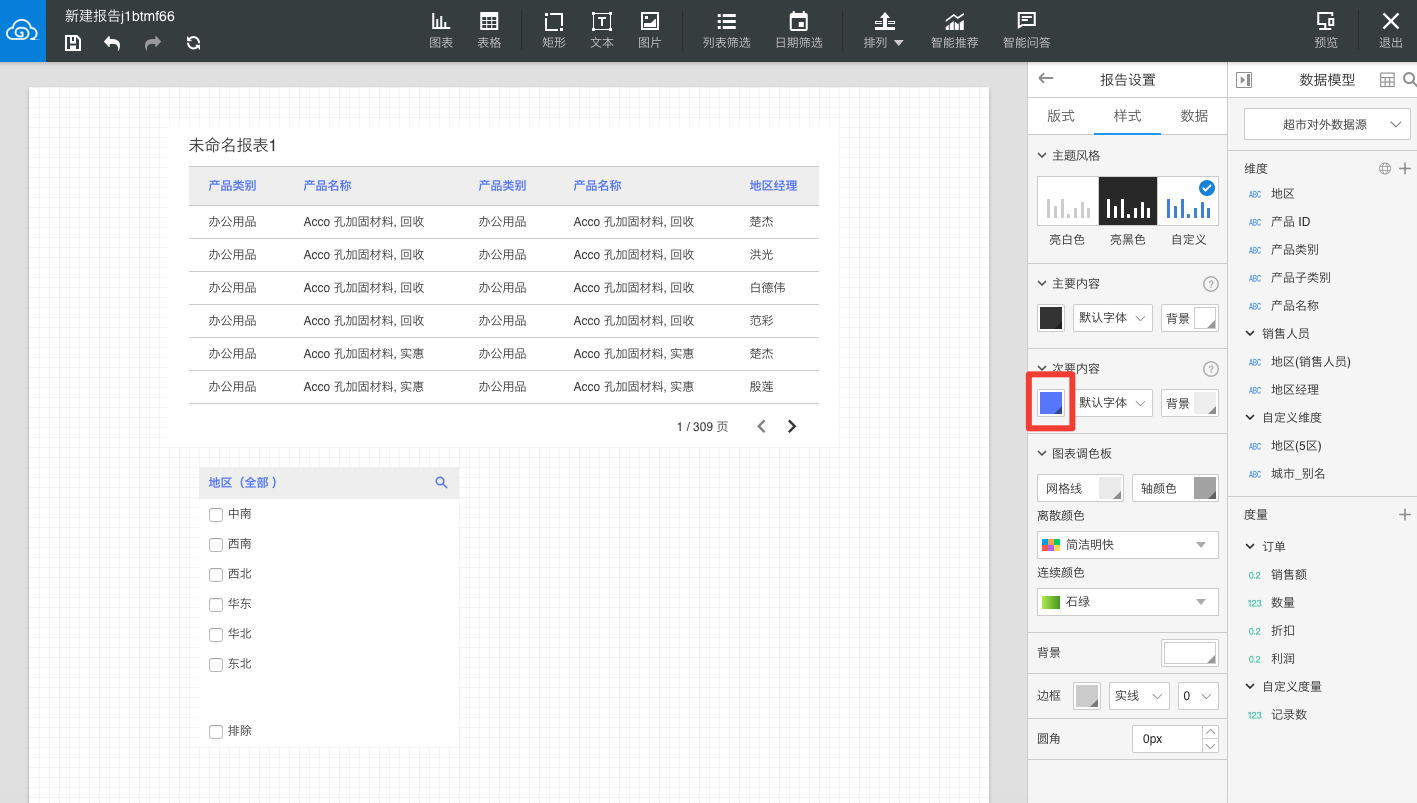
Task: Switch to the 版式 tab
Action: tap(1061, 116)
